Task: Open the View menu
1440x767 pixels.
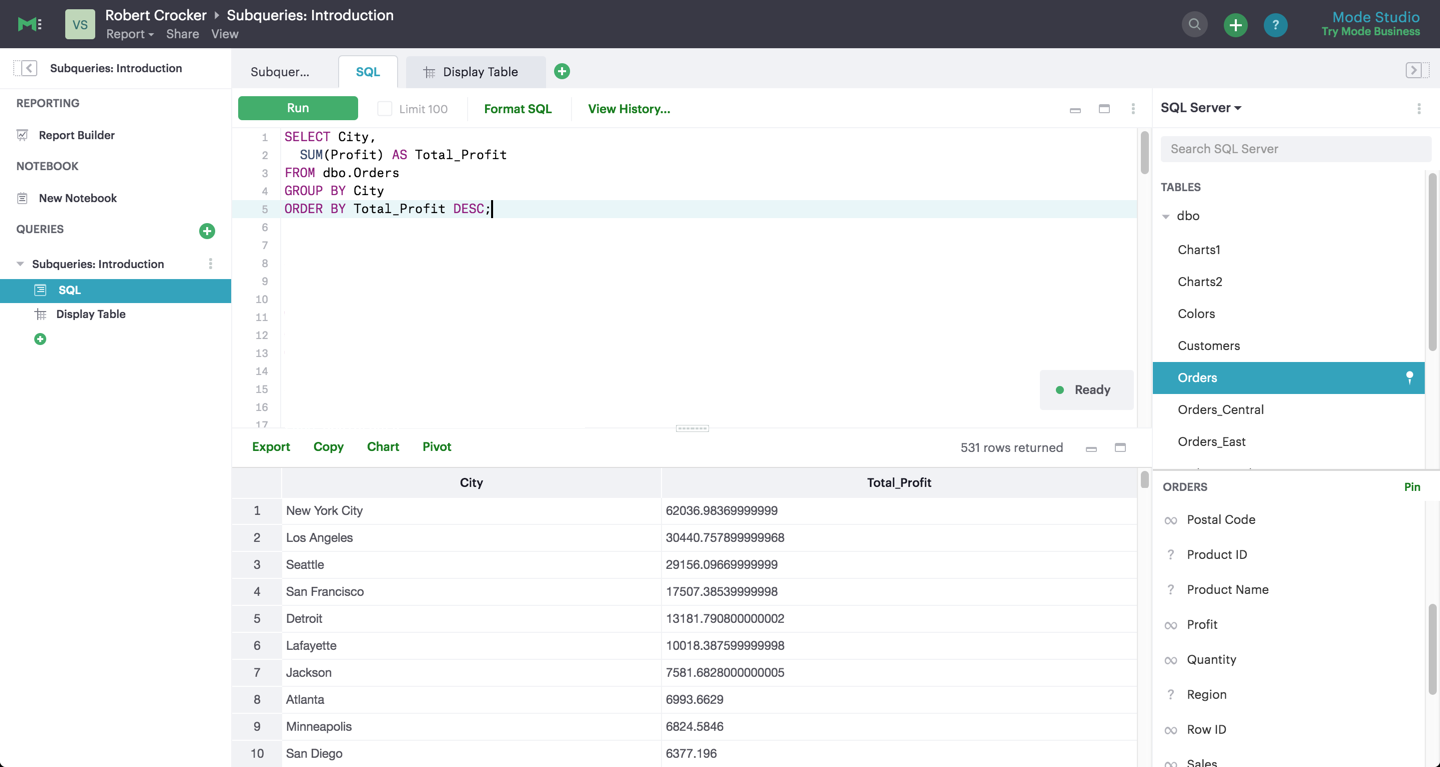Action: 224,34
